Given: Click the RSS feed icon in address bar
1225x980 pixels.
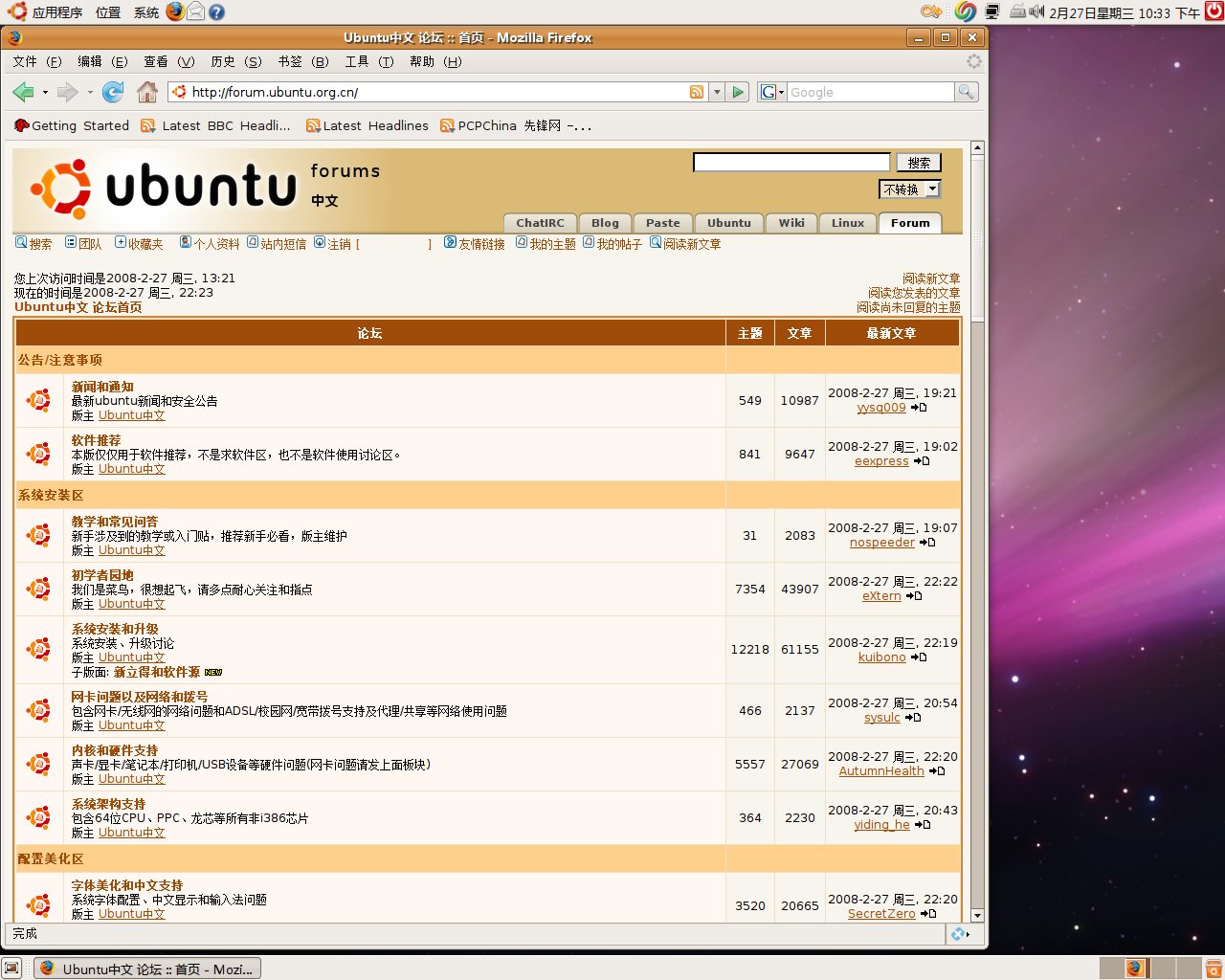Looking at the screenshot, I should [x=697, y=92].
